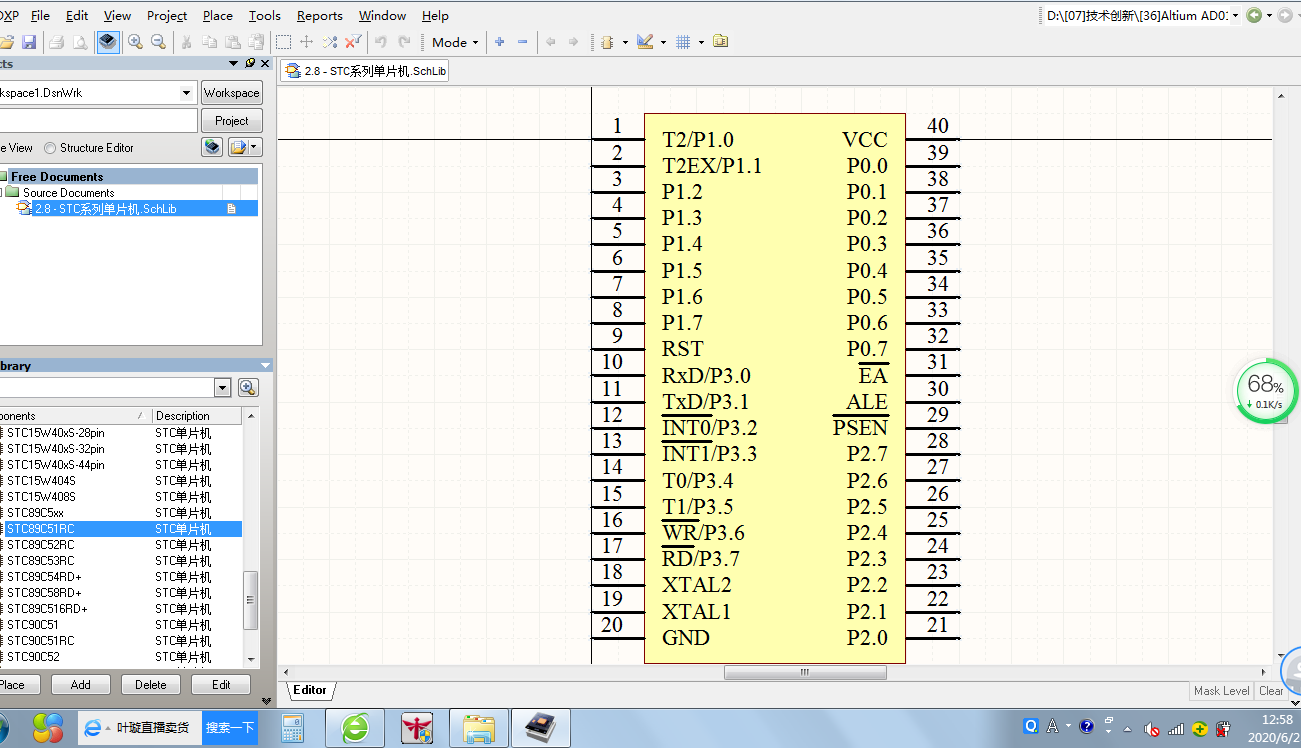The width and height of the screenshot is (1301, 748).
Task: Open the 2.8 - STC SchLib document tab
Action: [x=365, y=70]
